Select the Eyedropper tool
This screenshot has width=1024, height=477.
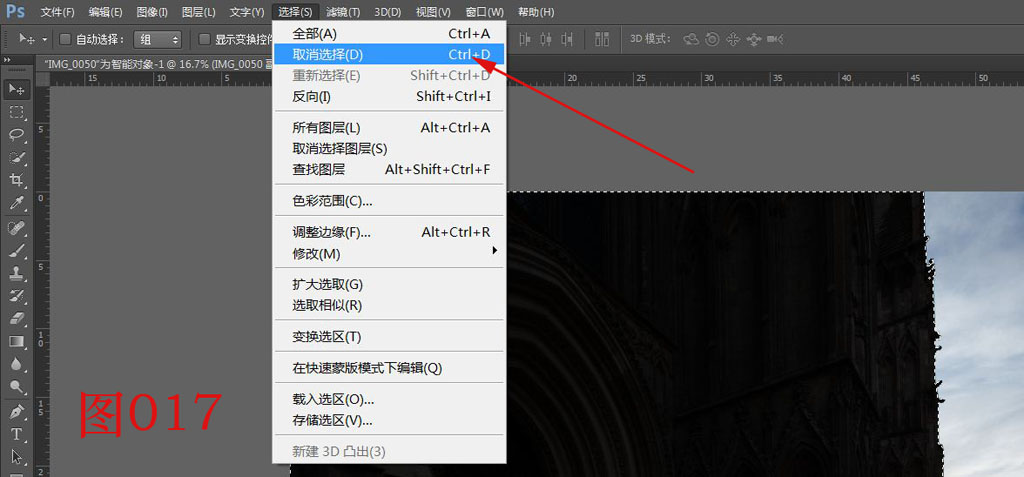[x=16, y=203]
